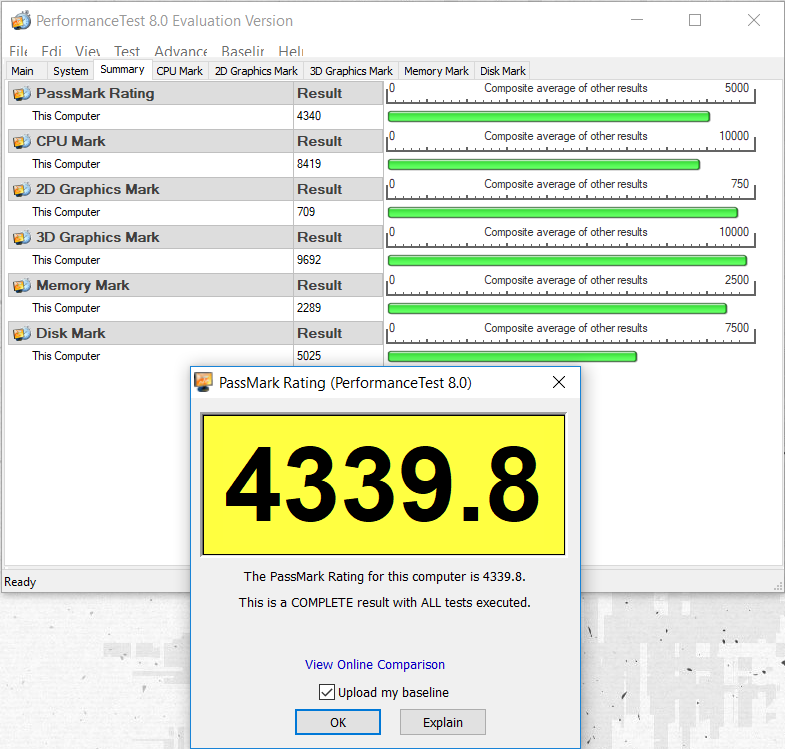This screenshot has height=749, width=785.
Task: Go to the 2D Graphics Mark tab
Action: 256,71
